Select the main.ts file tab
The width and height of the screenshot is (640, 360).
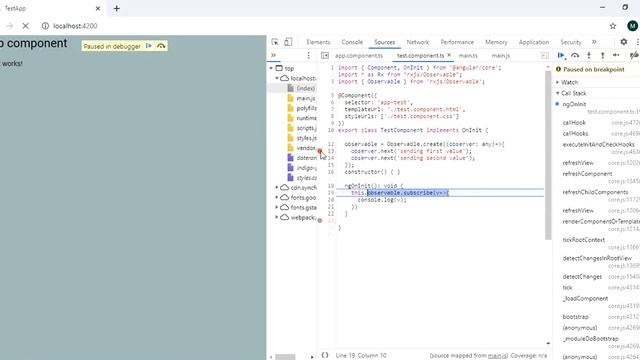(x=468, y=56)
